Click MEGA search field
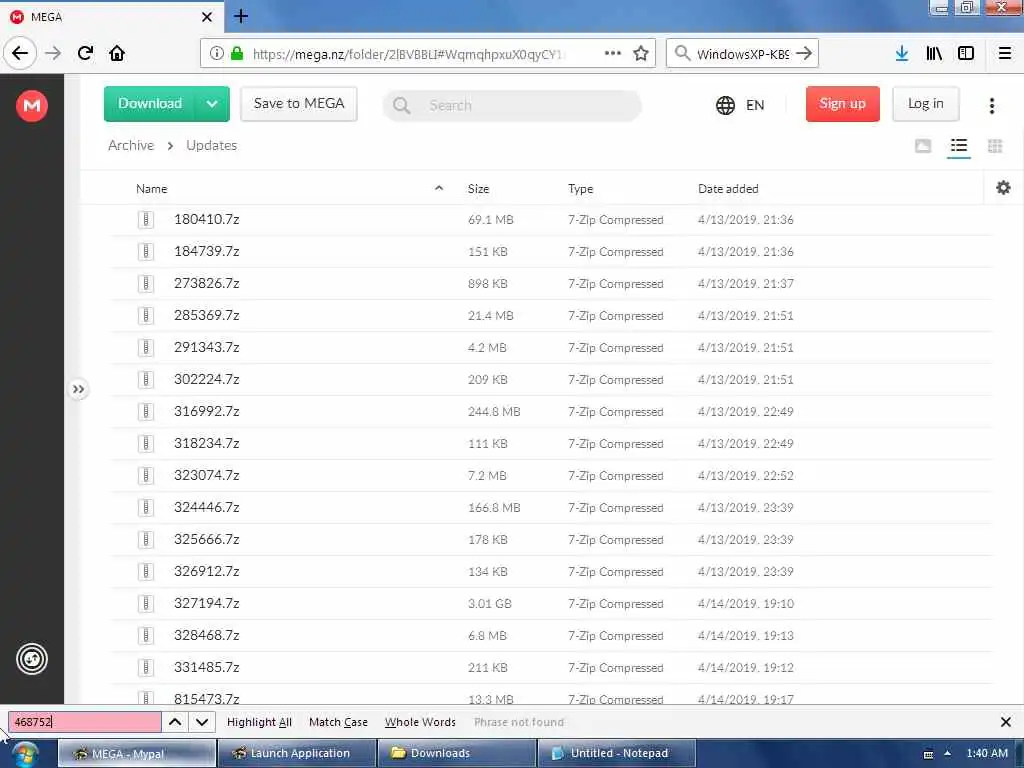 click(512, 105)
